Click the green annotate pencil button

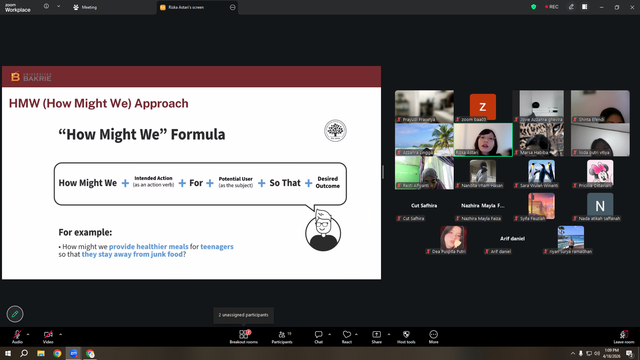coord(15,314)
